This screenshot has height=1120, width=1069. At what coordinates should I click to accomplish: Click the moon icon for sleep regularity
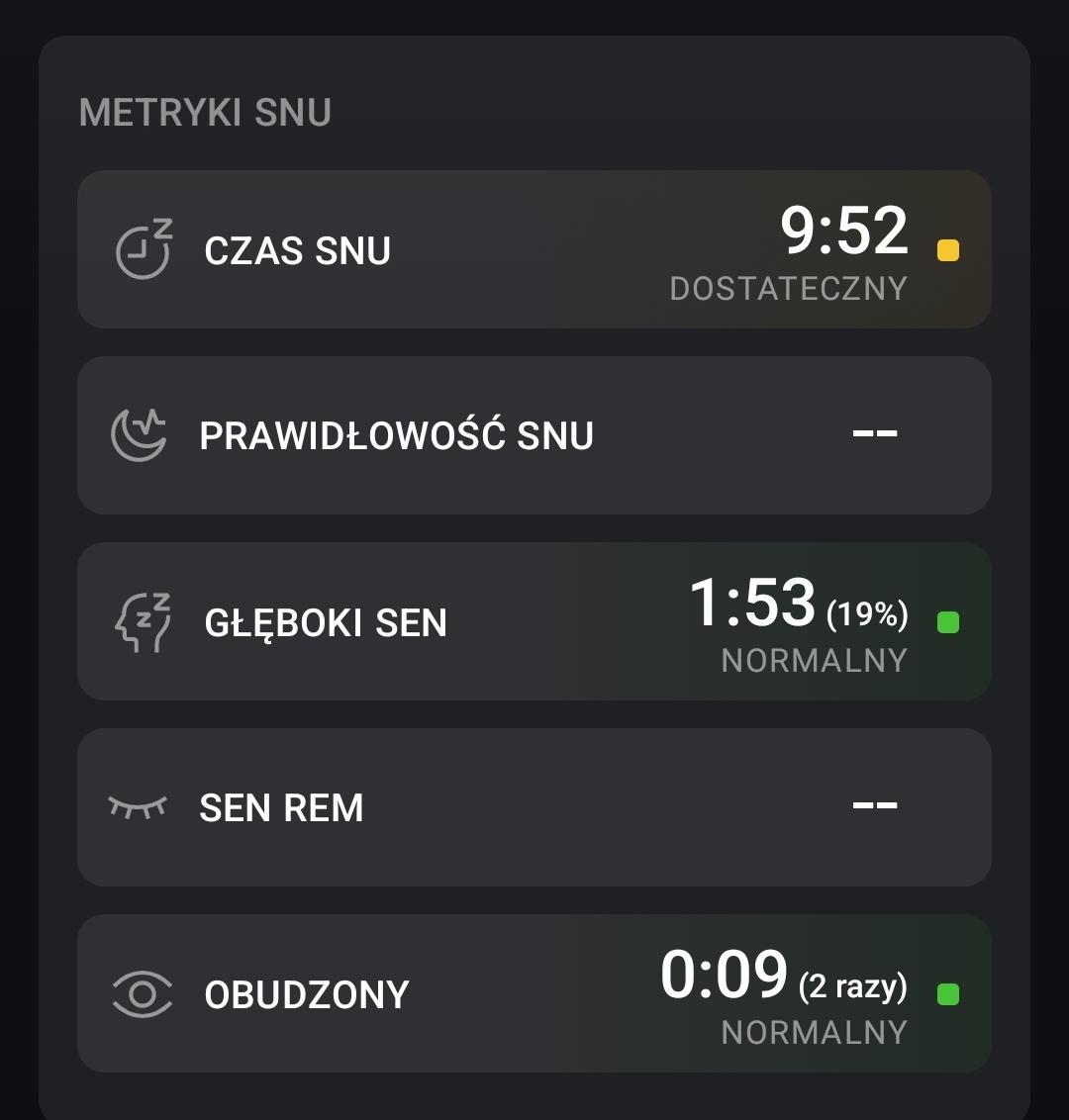pyautogui.click(x=139, y=435)
